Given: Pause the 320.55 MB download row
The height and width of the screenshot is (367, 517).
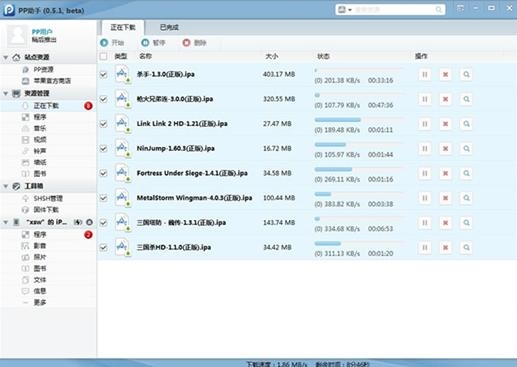Looking at the screenshot, I should pos(425,99).
